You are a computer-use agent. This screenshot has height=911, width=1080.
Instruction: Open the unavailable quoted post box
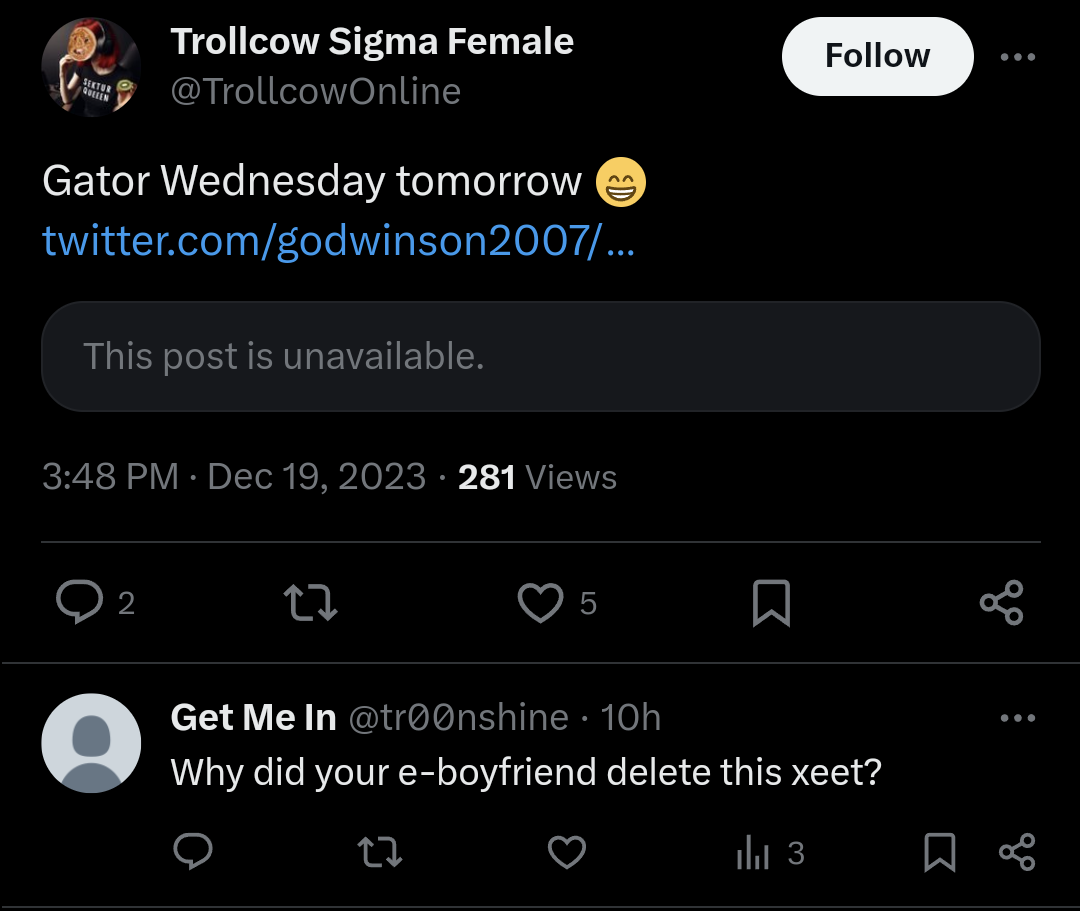(541, 356)
